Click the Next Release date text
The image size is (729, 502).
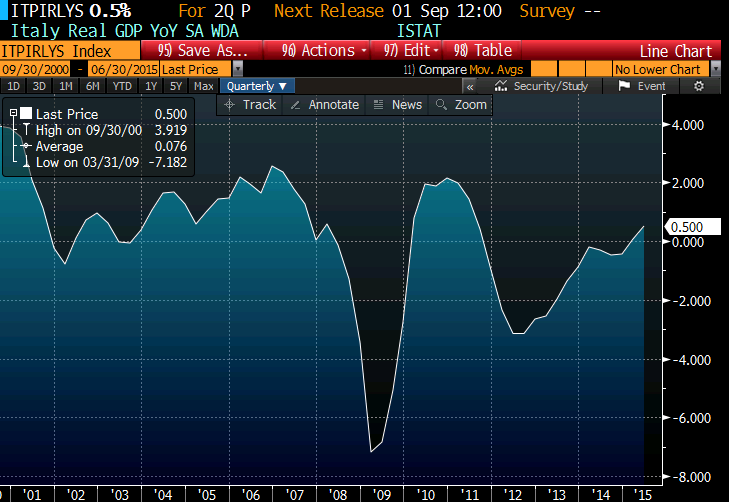[x=447, y=11]
